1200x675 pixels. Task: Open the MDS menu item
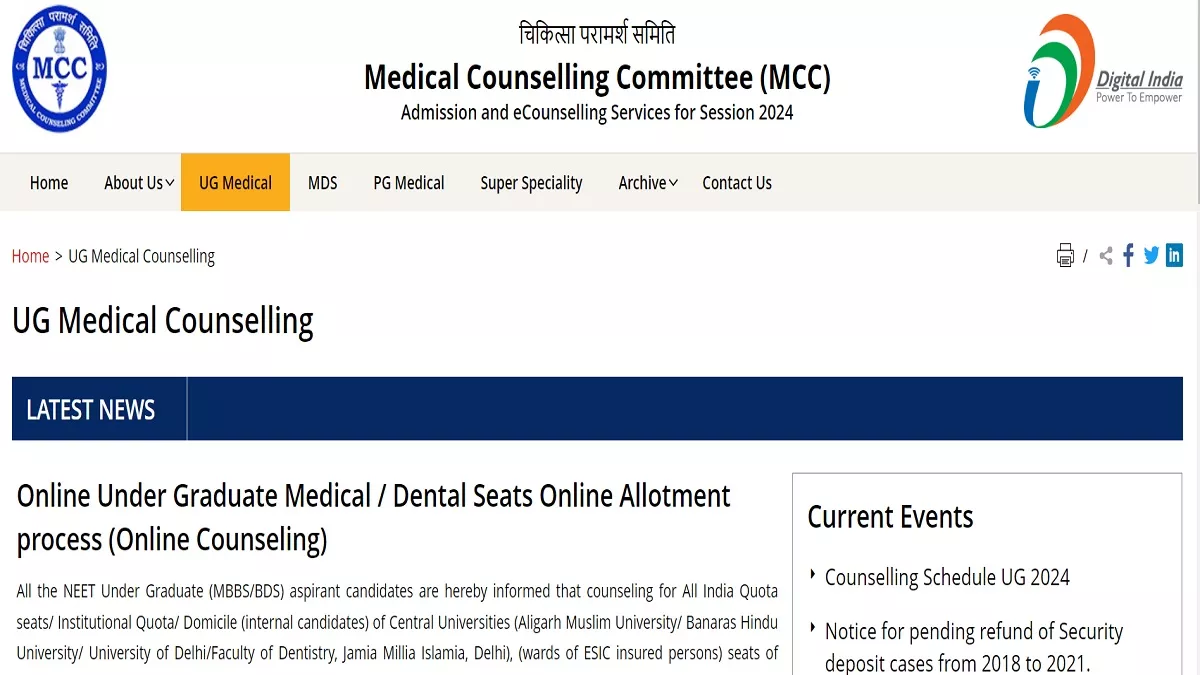tap(322, 183)
